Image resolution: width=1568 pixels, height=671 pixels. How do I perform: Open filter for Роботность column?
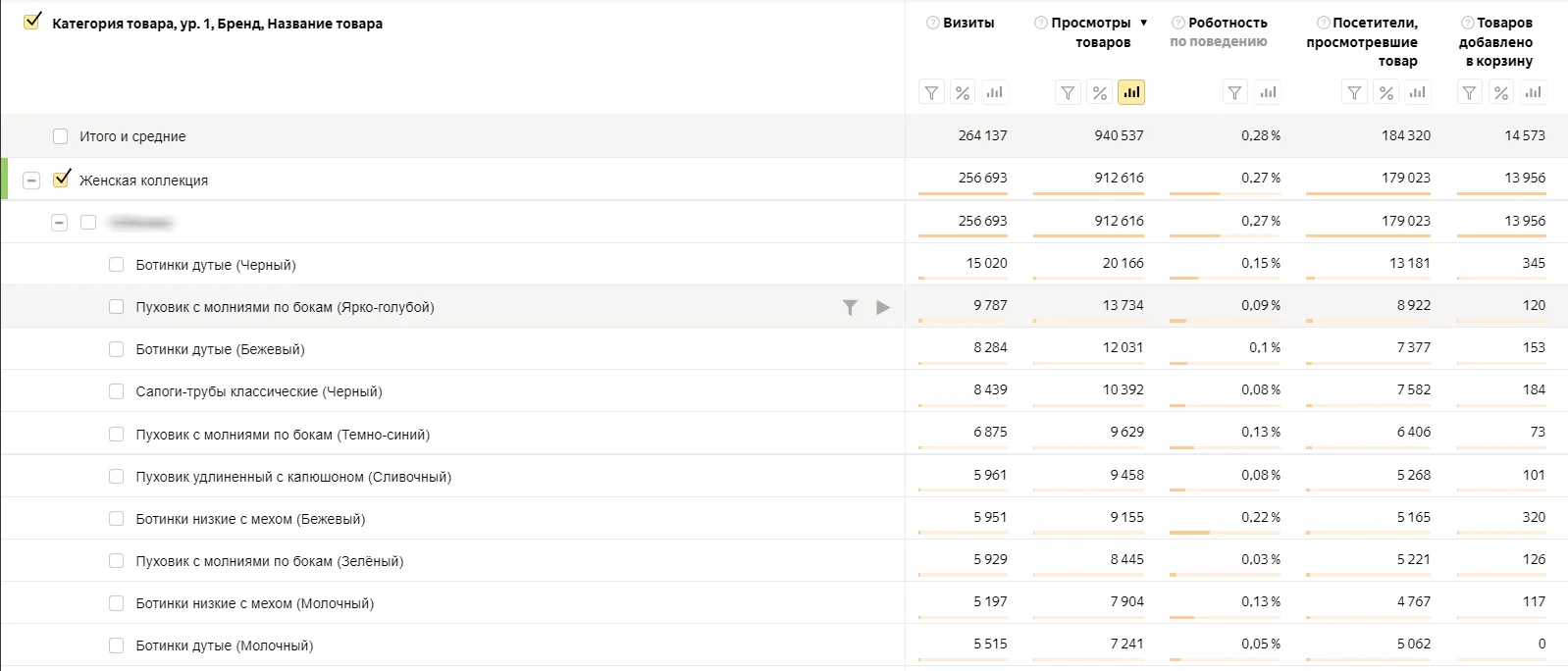coord(1234,92)
